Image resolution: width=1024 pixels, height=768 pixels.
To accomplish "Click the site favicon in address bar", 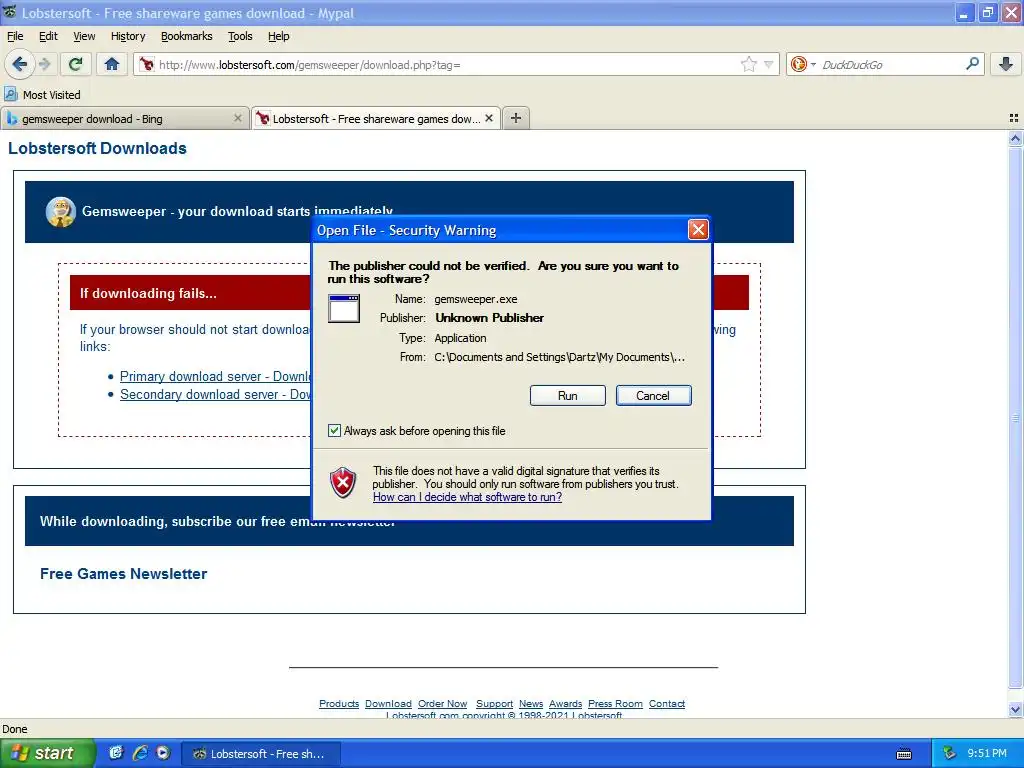I will [146, 64].
